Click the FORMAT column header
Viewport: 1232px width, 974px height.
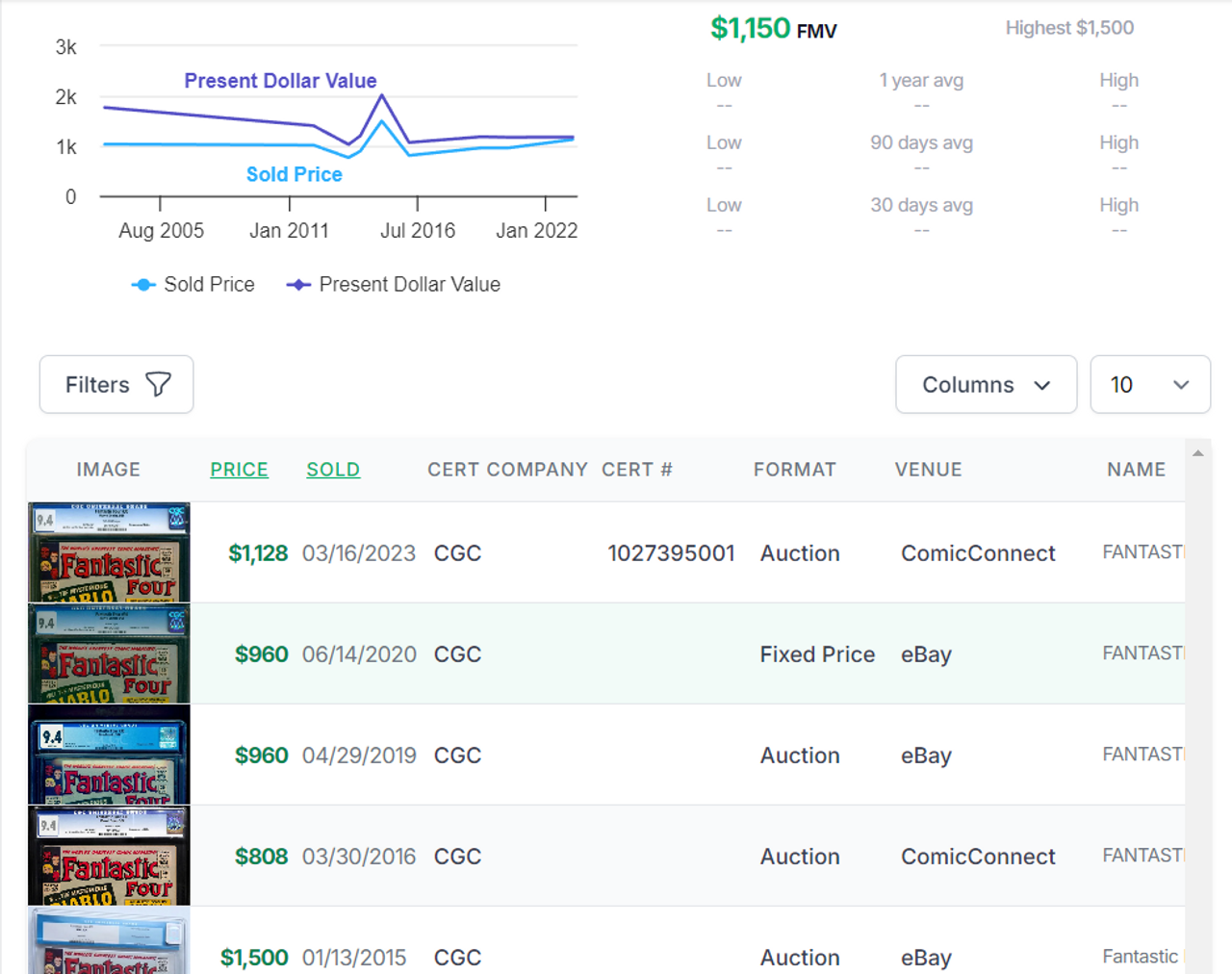click(795, 470)
